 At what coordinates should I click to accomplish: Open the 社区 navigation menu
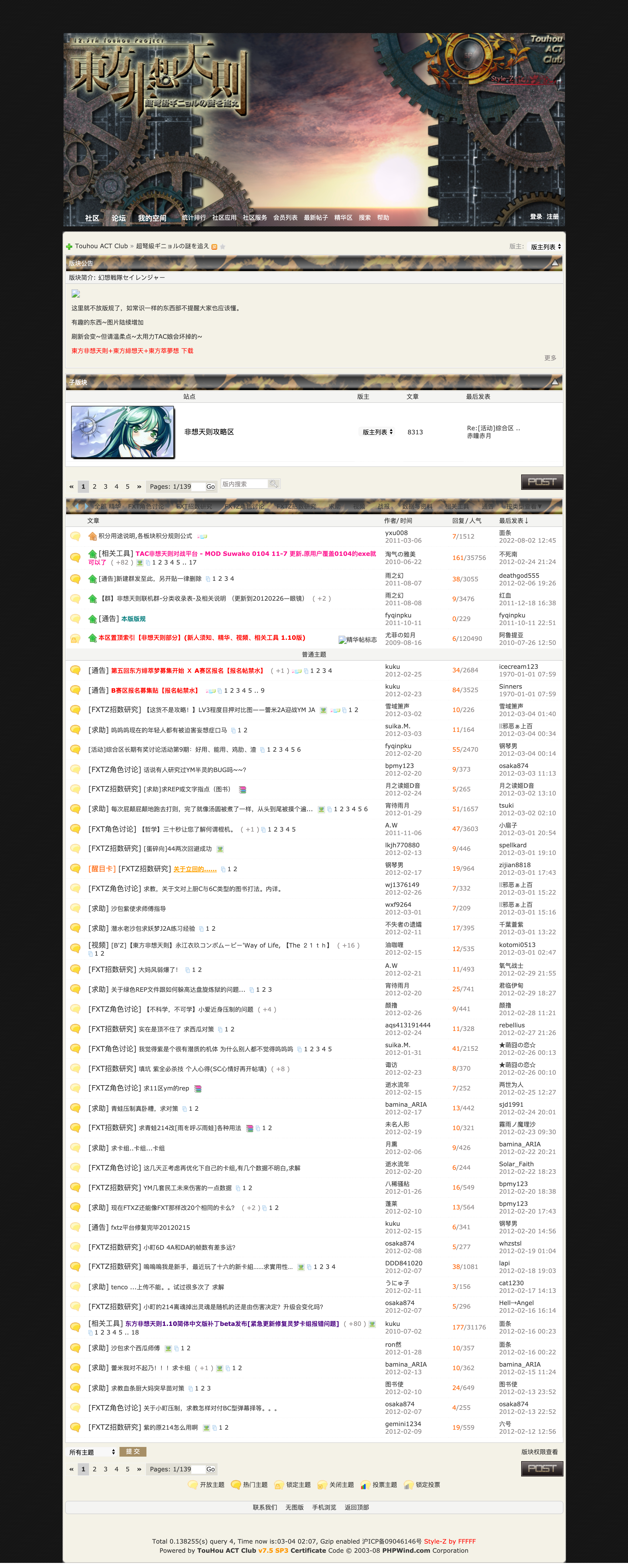[x=92, y=218]
